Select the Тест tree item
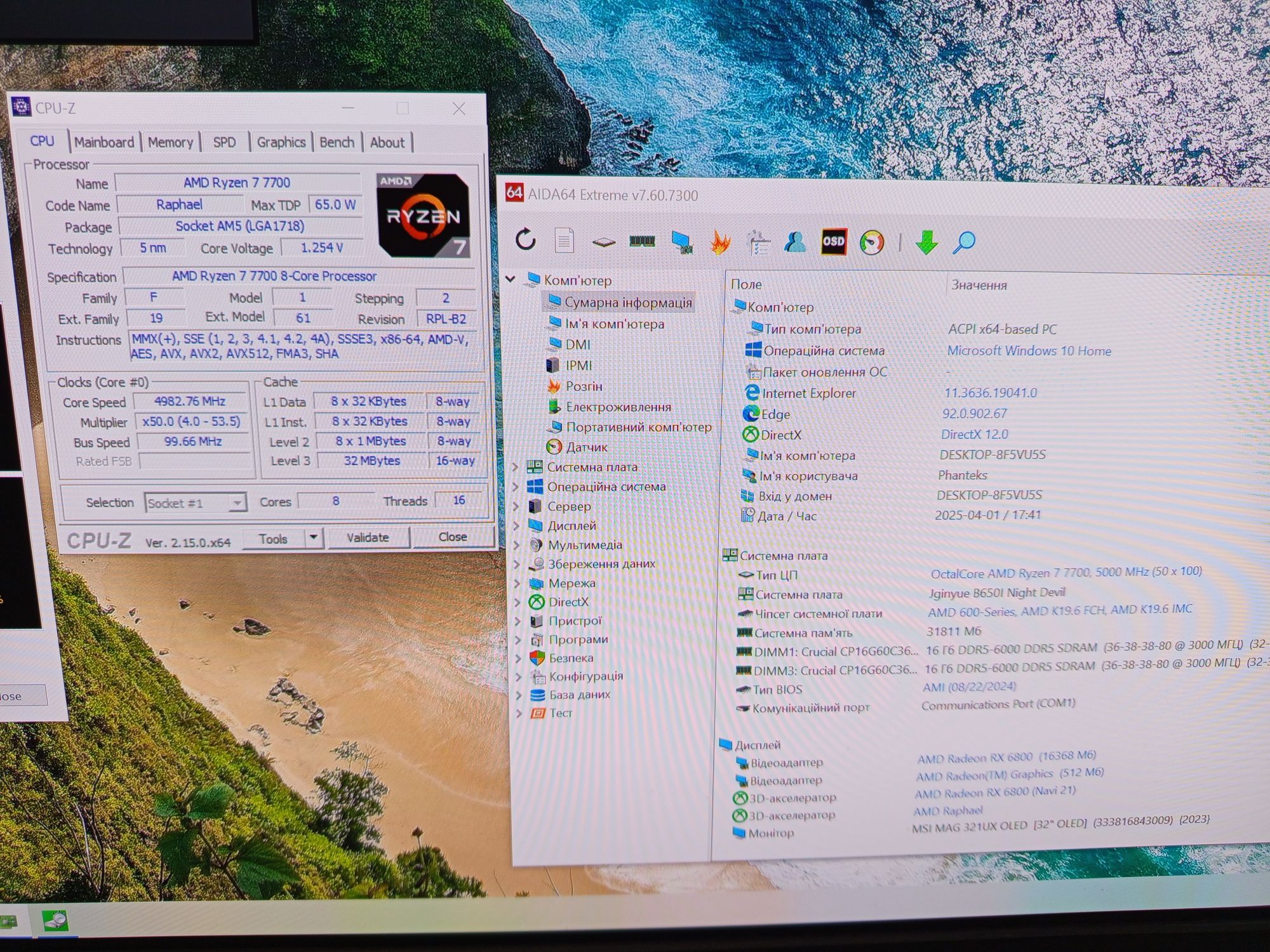The height and width of the screenshot is (952, 1270). pos(561,713)
